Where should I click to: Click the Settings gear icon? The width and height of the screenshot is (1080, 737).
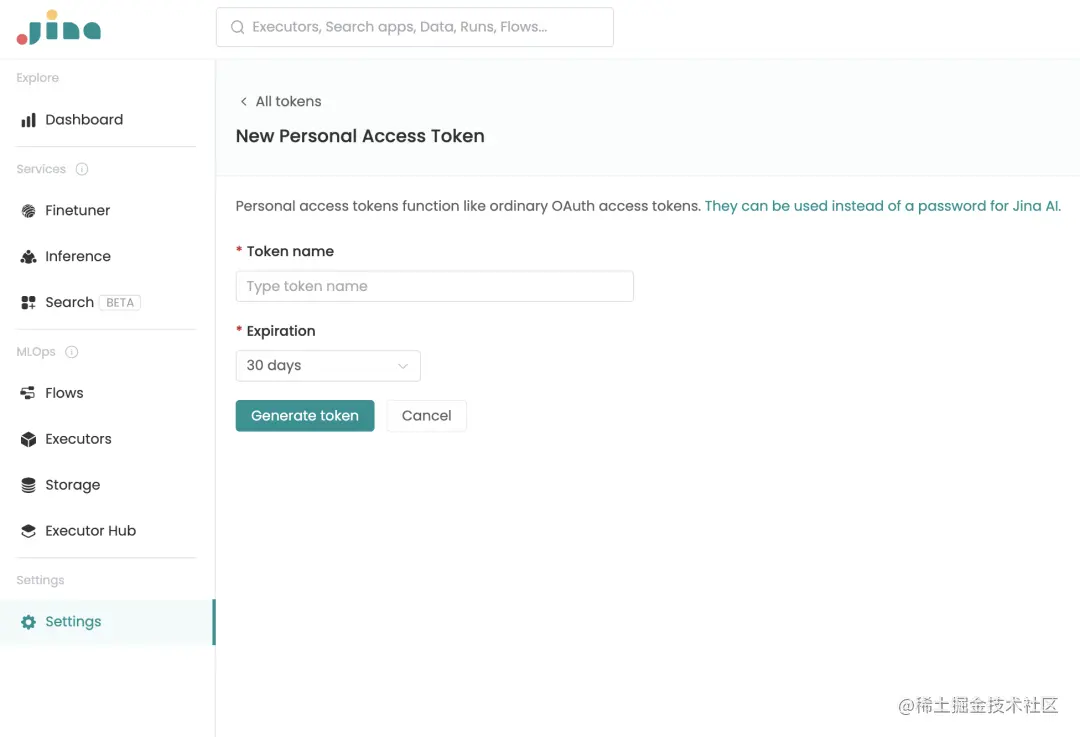(x=28, y=622)
